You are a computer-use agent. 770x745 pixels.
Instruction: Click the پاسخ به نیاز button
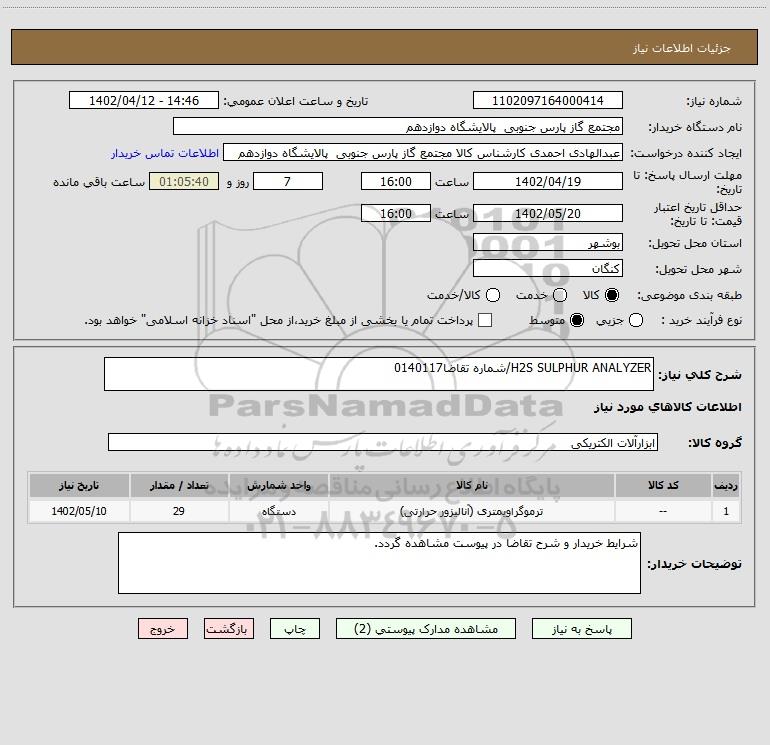pos(581,629)
